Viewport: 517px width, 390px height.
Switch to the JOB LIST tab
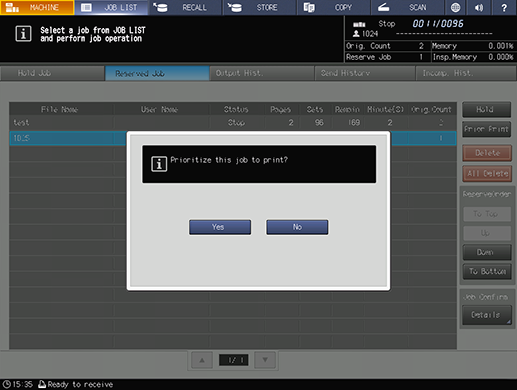click(x=111, y=7)
